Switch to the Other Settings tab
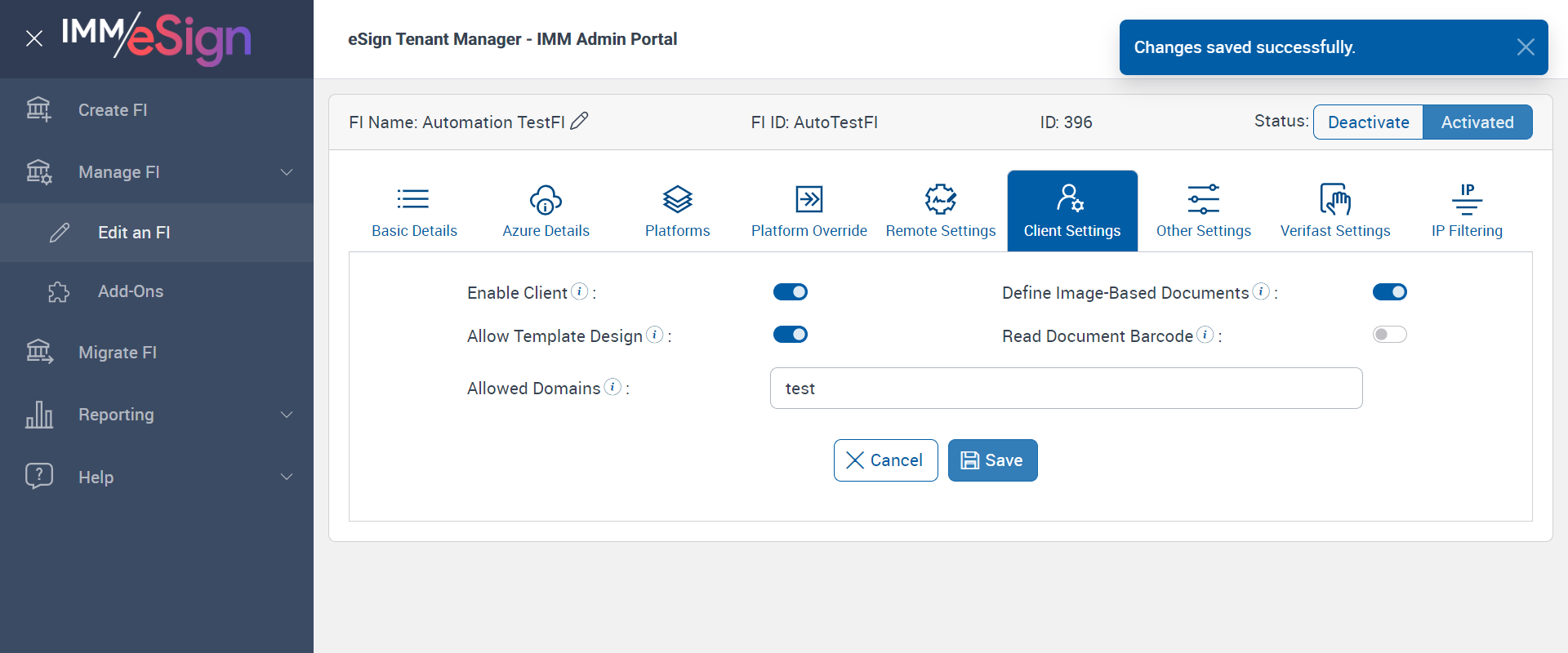 click(1203, 211)
